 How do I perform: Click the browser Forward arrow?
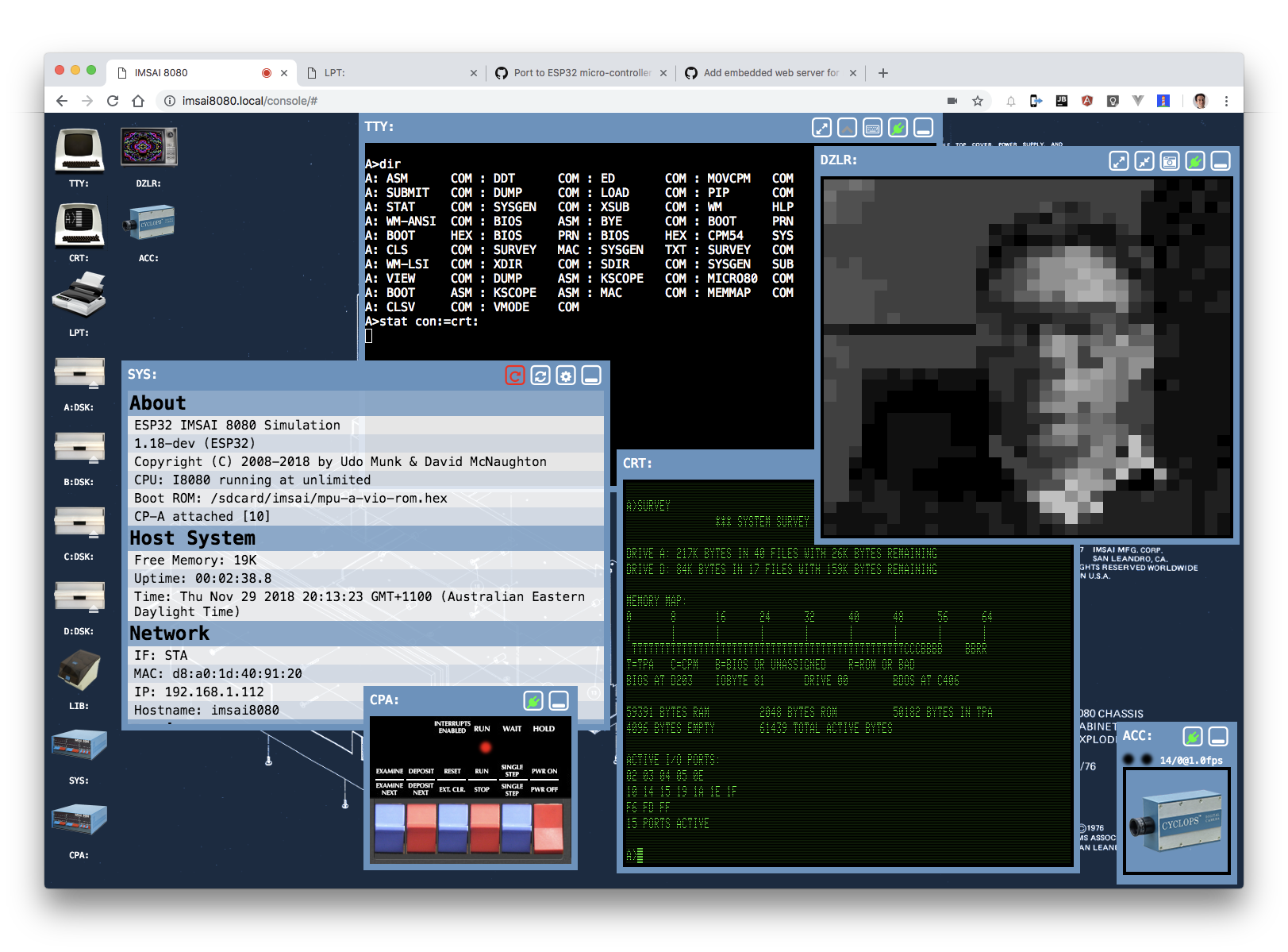click(87, 101)
